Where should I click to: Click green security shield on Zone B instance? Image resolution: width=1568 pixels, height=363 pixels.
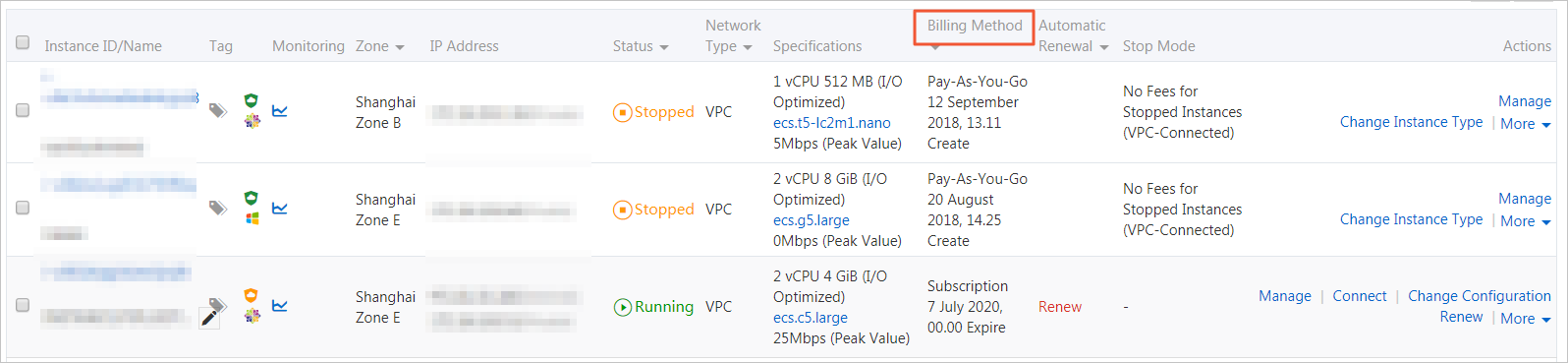(x=252, y=100)
